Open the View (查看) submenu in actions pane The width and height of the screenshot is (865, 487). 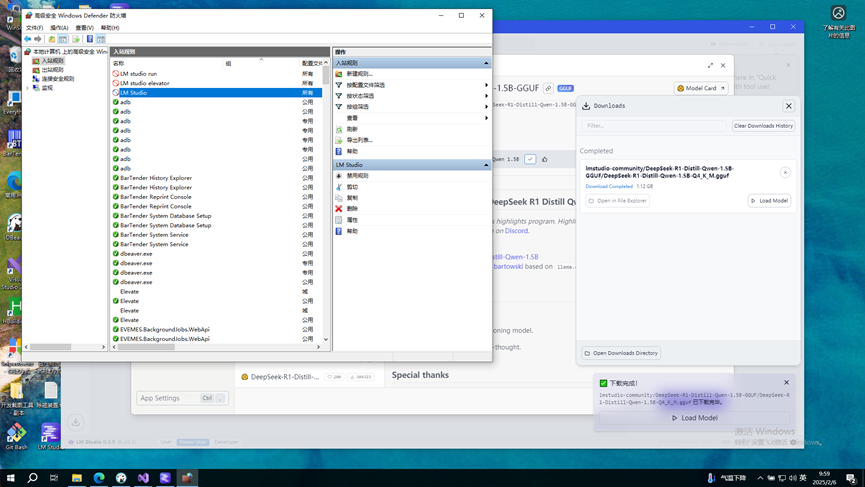411,118
